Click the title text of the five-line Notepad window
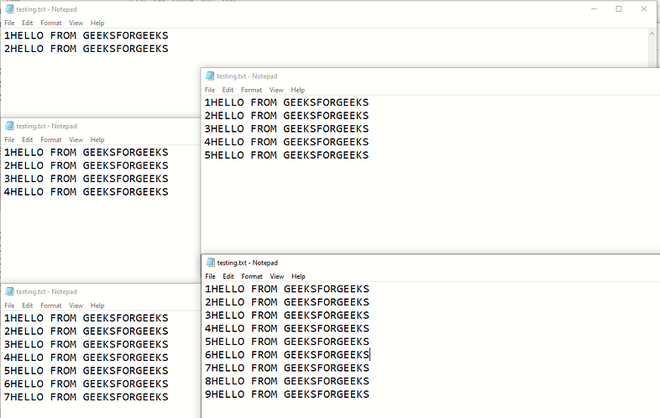Viewport: 660px width, 418px height. (247, 76)
